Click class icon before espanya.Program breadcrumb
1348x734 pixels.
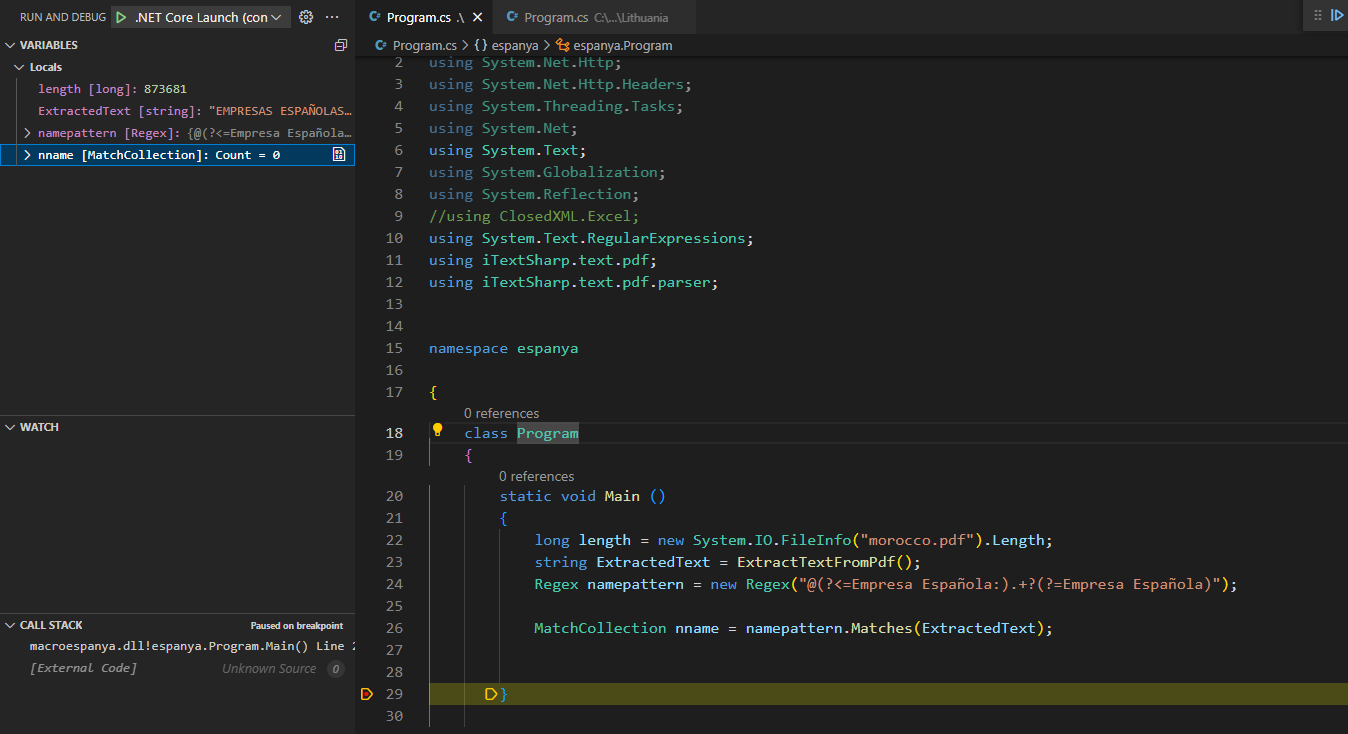coord(562,45)
